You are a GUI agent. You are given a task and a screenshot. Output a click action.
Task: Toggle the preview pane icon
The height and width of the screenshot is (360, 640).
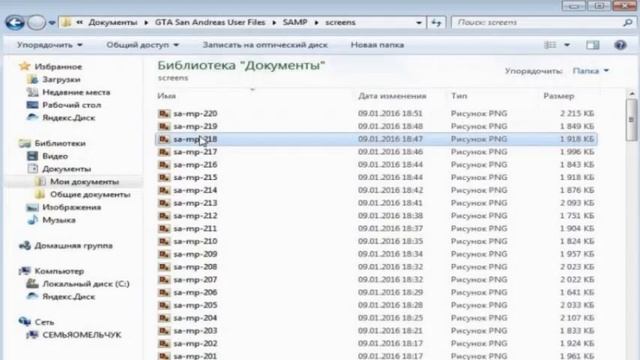click(593, 45)
